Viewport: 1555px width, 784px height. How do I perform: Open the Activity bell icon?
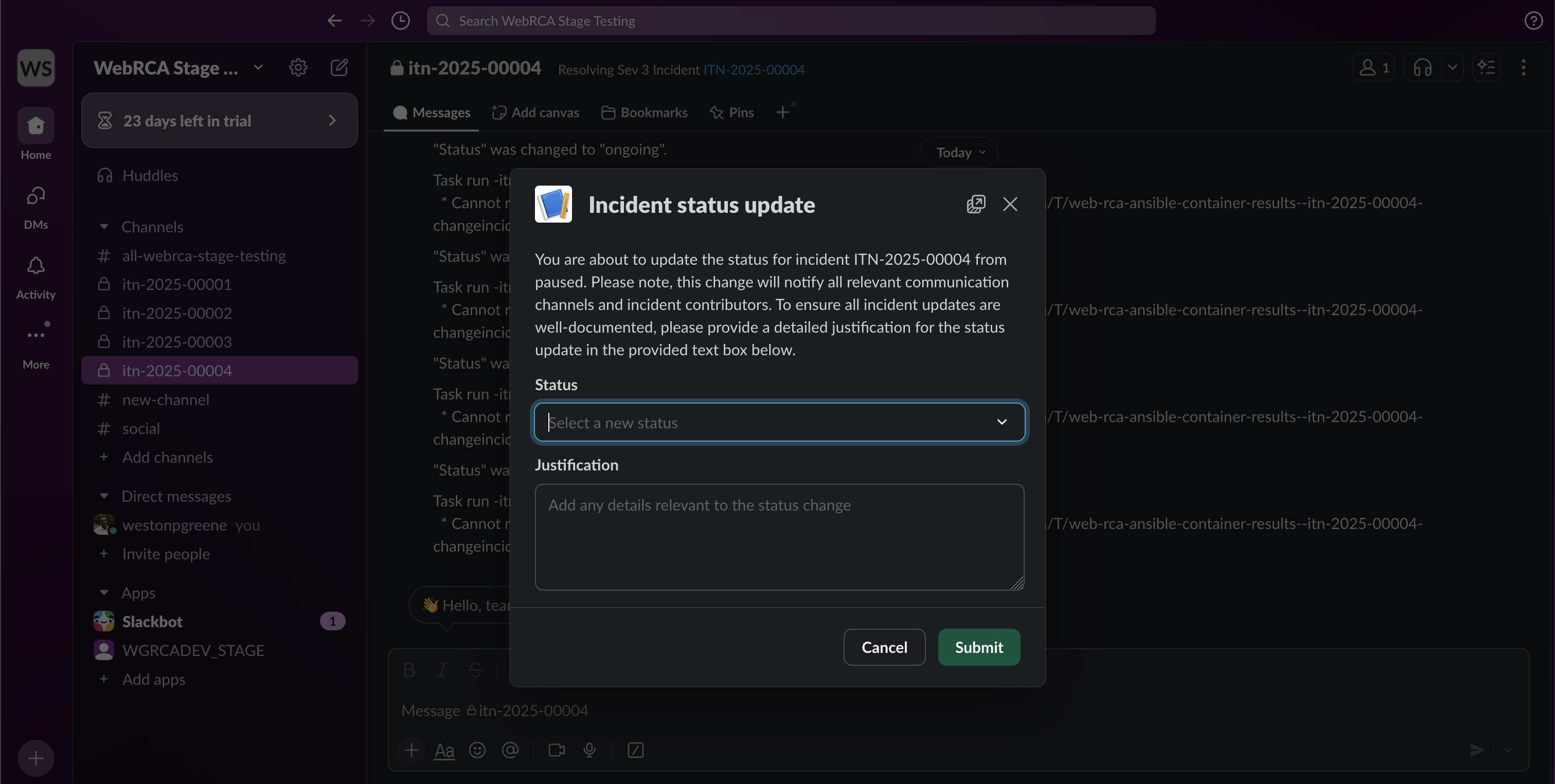pos(35,266)
